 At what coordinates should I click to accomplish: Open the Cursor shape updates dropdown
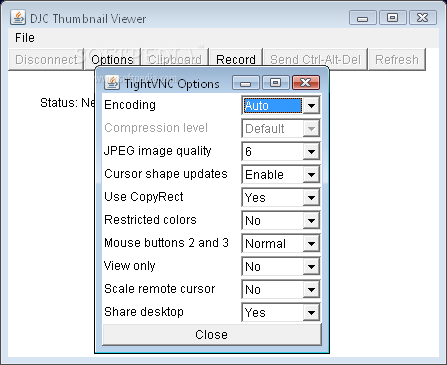(x=281, y=175)
